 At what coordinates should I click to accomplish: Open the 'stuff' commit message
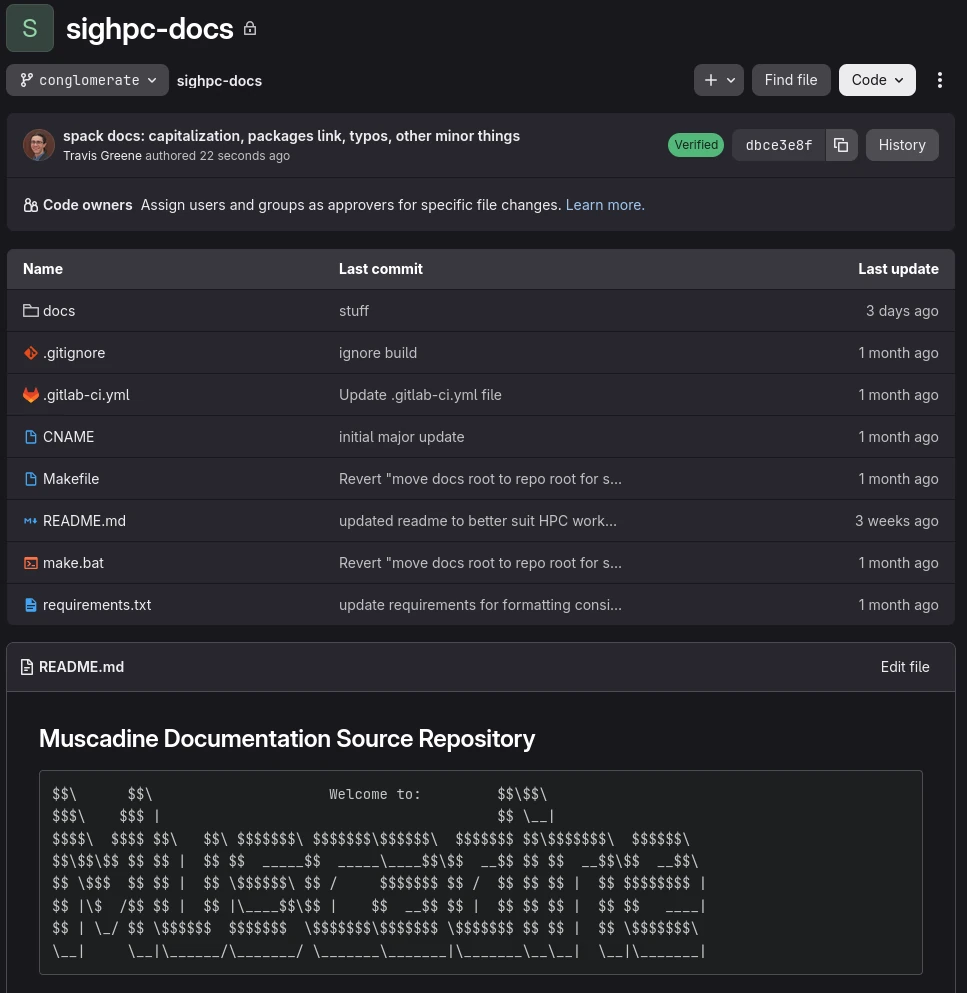pos(353,311)
